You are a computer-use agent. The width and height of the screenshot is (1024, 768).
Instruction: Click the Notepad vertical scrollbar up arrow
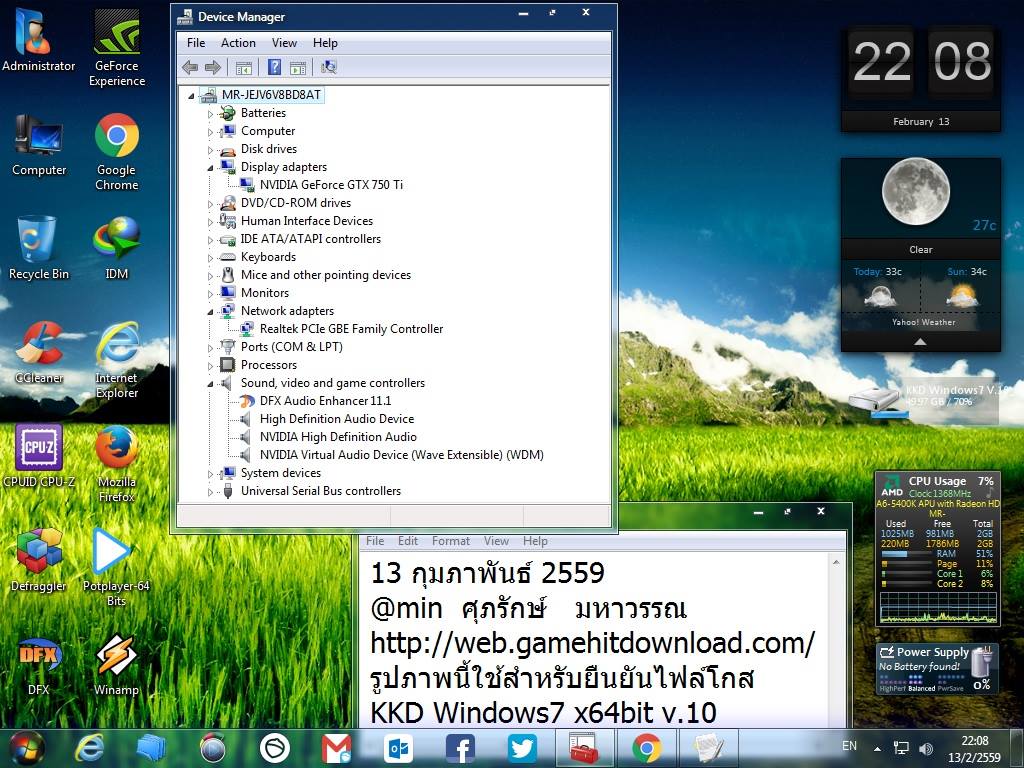click(836, 562)
